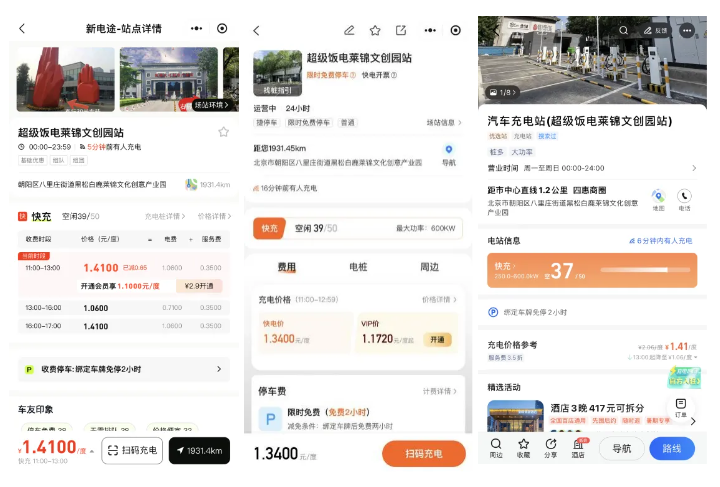Tap search icon on right screen photo
Image resolution: width=720 pixels, height=487 pixels.
pyautogui.click(x=623, y=30)
